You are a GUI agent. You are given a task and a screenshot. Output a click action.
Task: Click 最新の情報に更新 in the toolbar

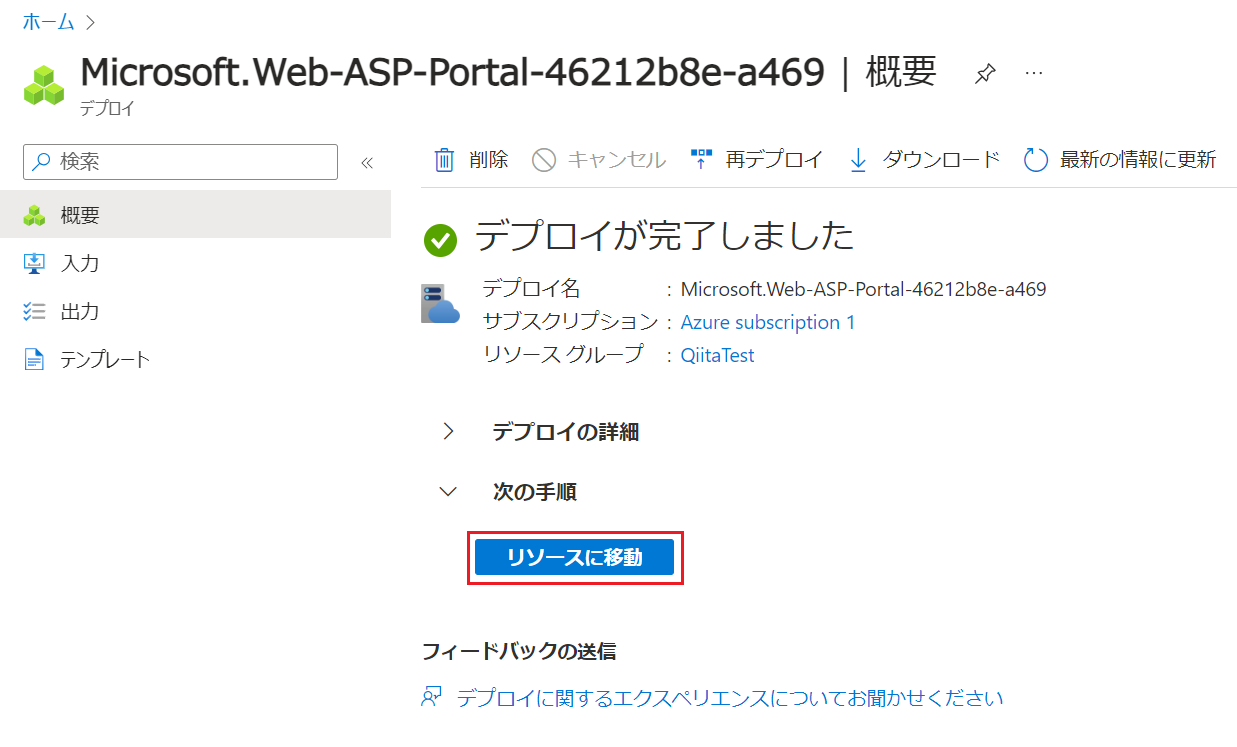1138,159
